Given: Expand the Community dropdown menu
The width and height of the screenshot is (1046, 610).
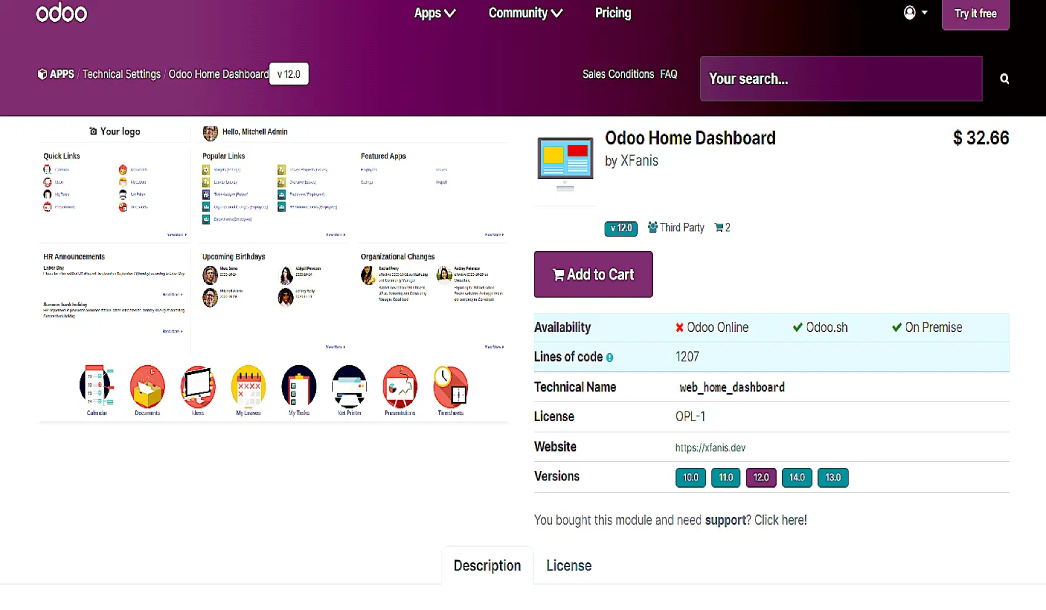Looking at the screenshot, I should tap(525, 14).
